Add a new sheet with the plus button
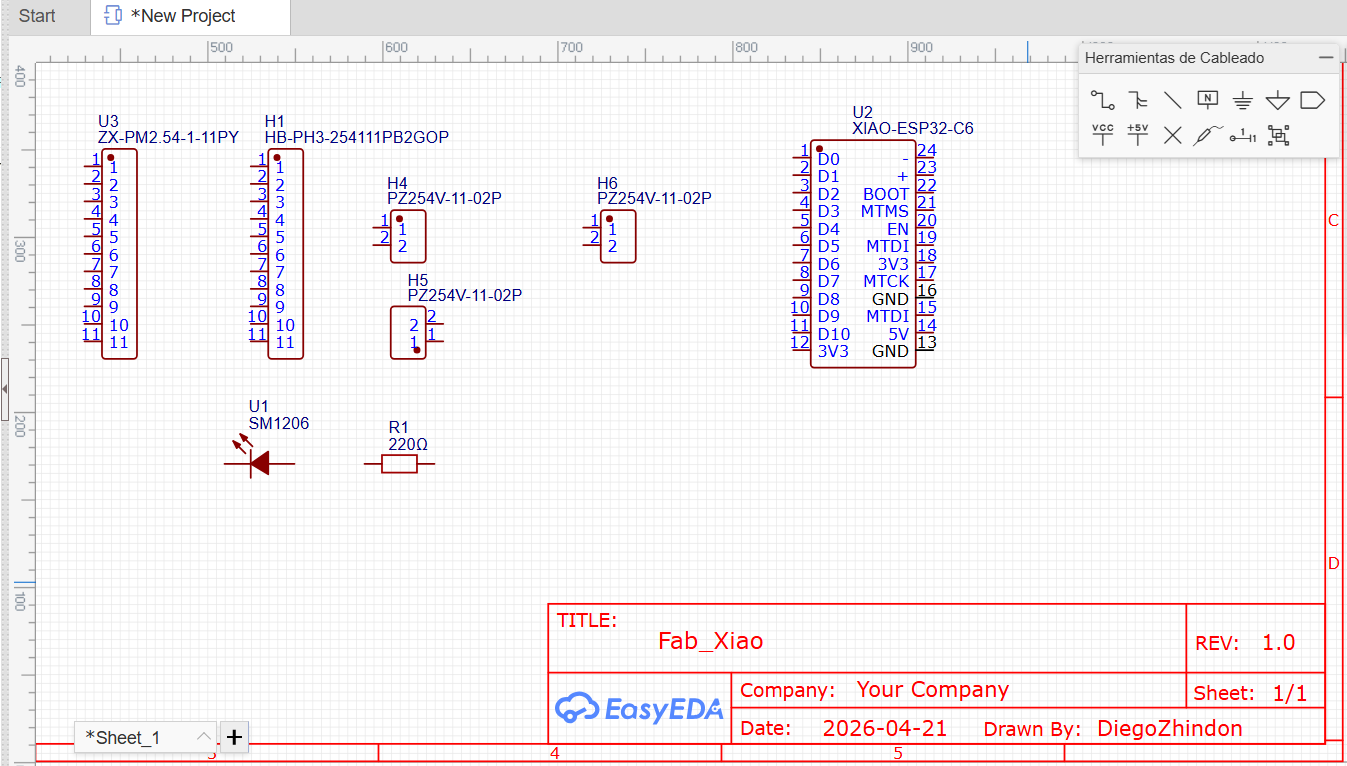The height and width of the screenshot is (766, 1347). coord(234,737)
